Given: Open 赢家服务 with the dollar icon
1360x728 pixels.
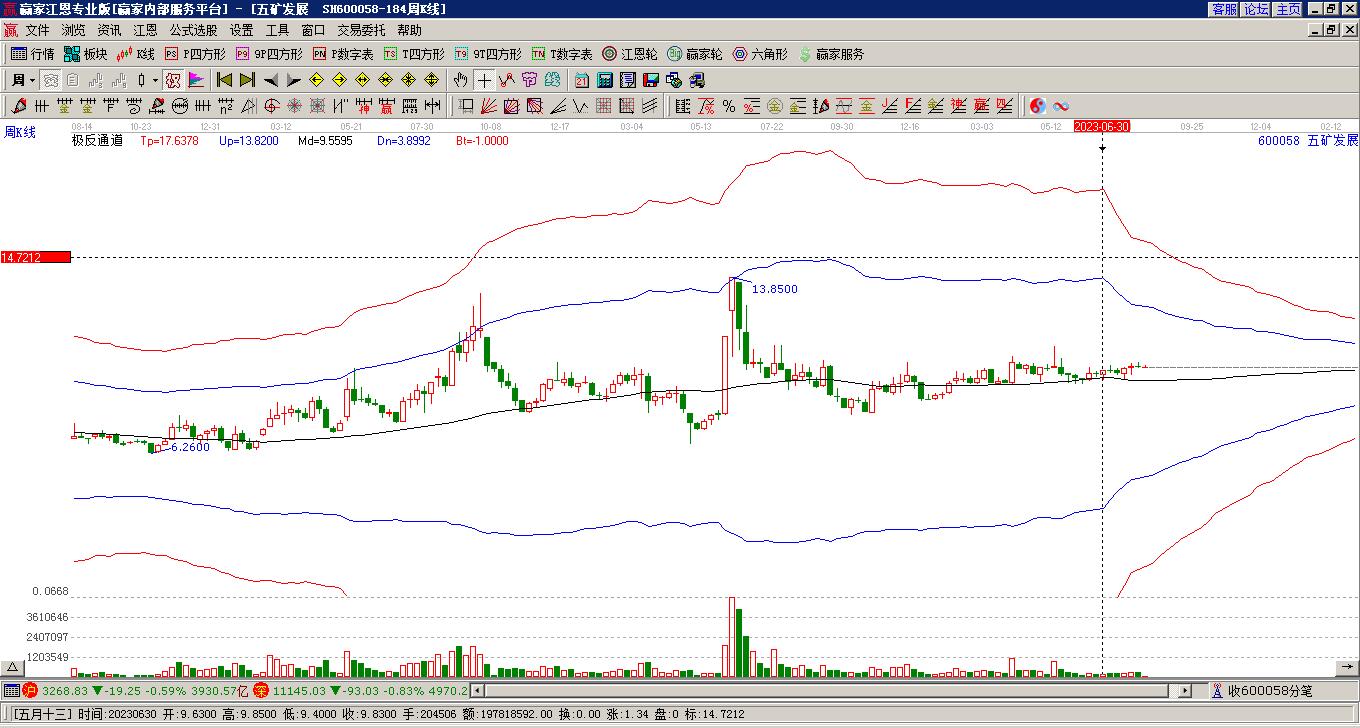Looking at the screenshot, I should (831, 54).
